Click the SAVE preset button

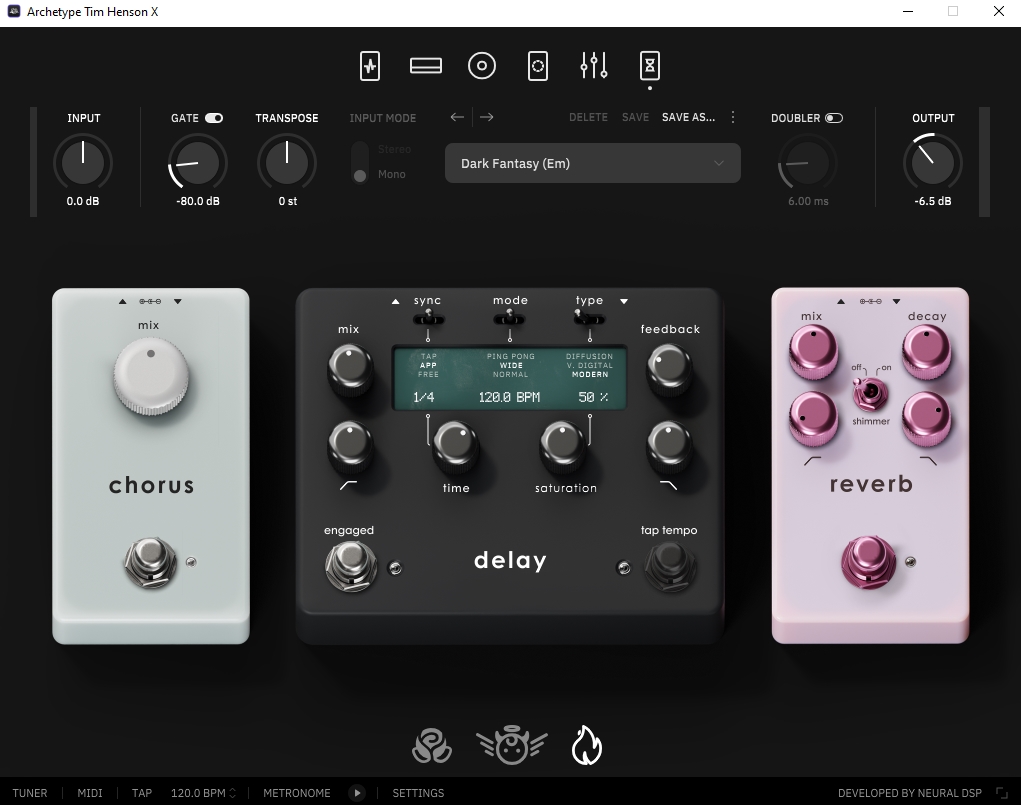636,117
